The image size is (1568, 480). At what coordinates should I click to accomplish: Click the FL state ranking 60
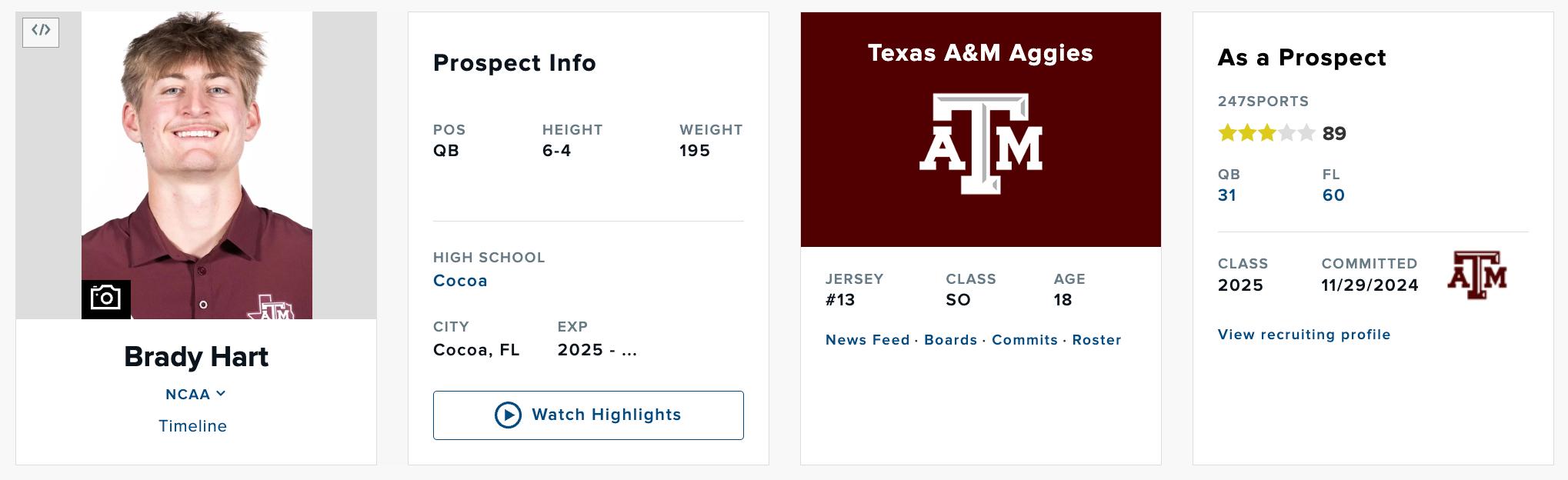tap(1333, 195)
